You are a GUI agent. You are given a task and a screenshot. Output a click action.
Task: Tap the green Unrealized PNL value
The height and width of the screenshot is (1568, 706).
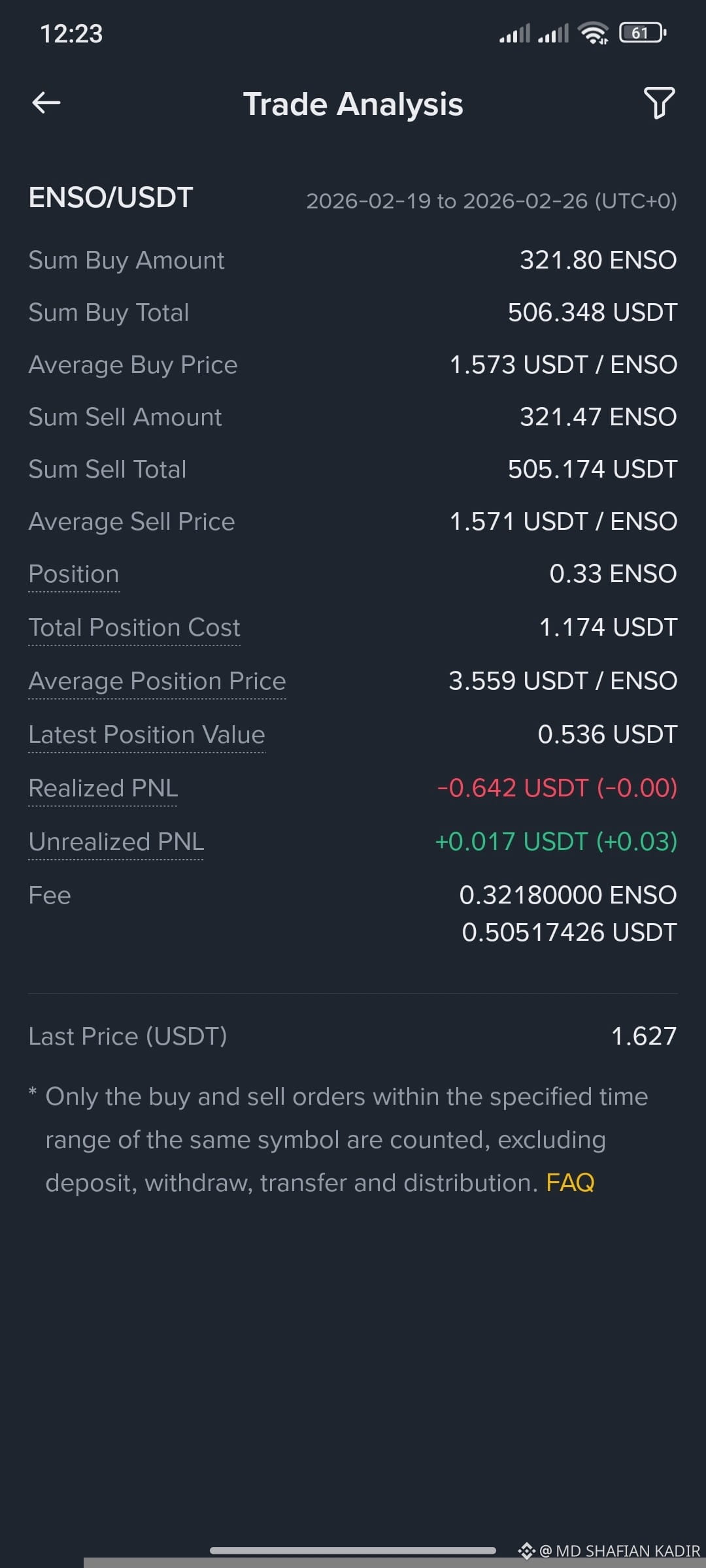click(556, 841)
